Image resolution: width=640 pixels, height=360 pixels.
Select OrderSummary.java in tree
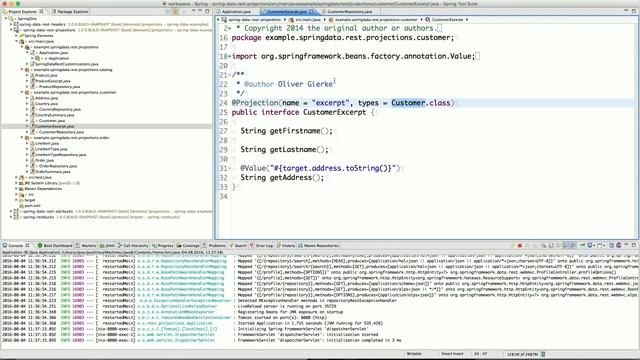(x=52, y=172)
